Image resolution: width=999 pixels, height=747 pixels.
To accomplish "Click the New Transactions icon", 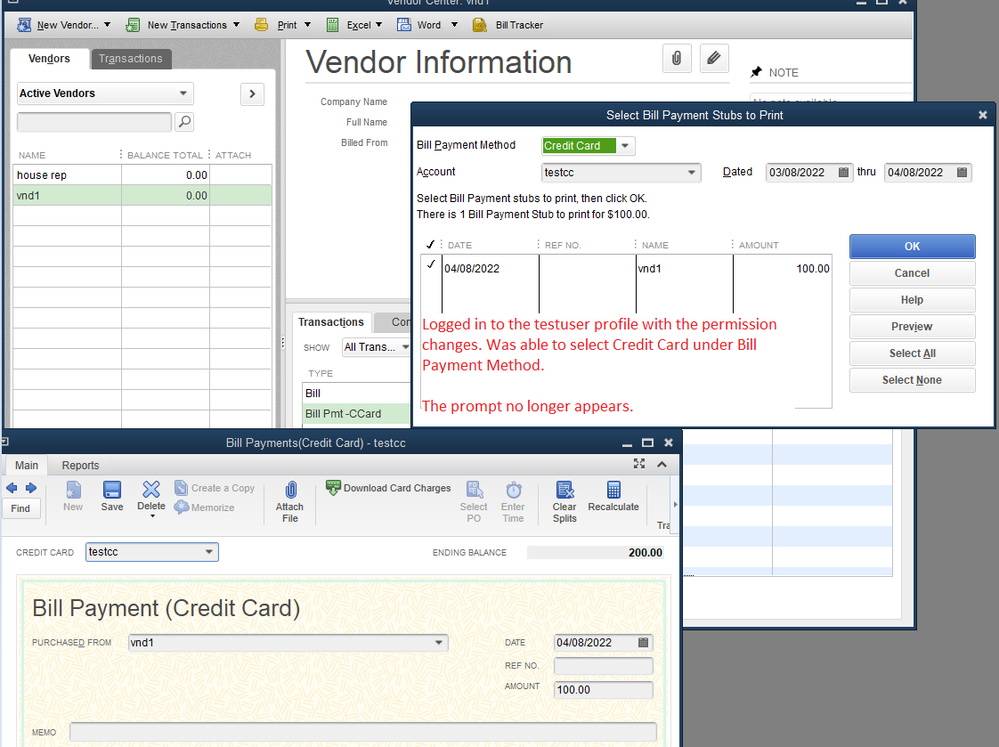I will coord(133,25).
